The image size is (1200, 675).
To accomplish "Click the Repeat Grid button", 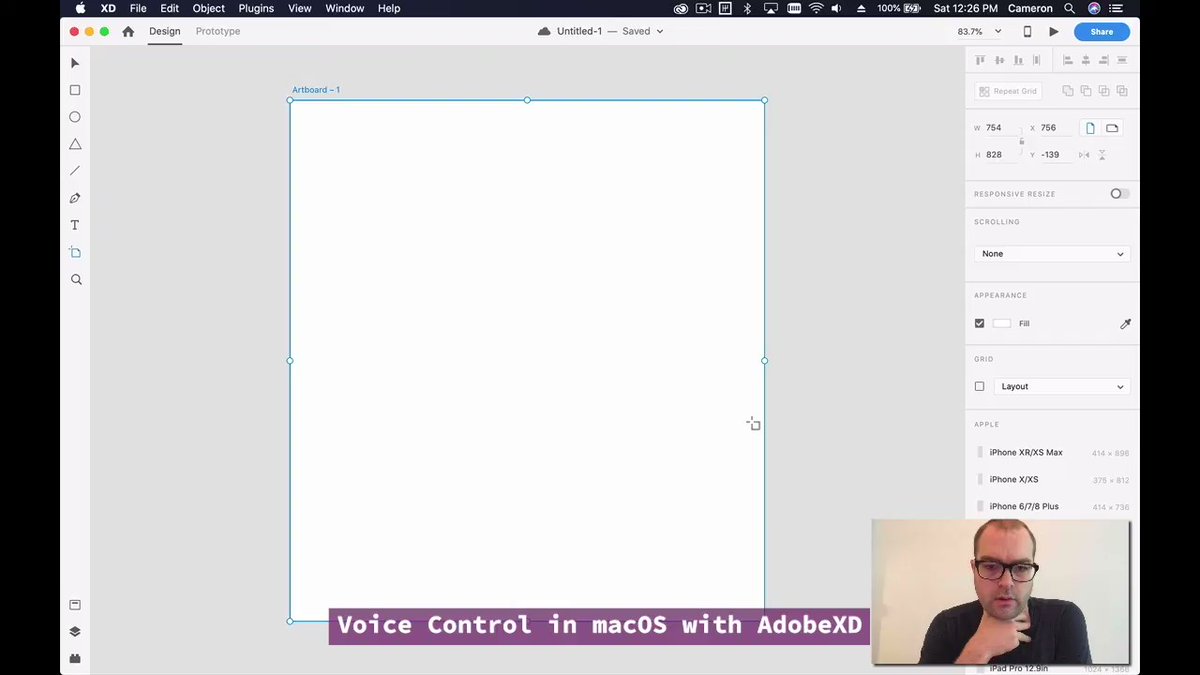I will pyautogui.click(x=1009, y=91).
